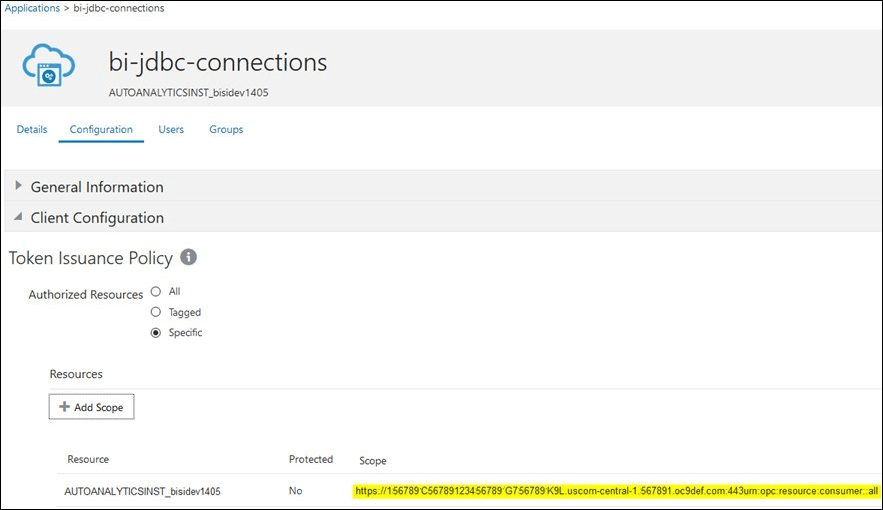Select the Specific authorized resources option
The height and width of the screenshot is (510, 883).
(155, 333)
